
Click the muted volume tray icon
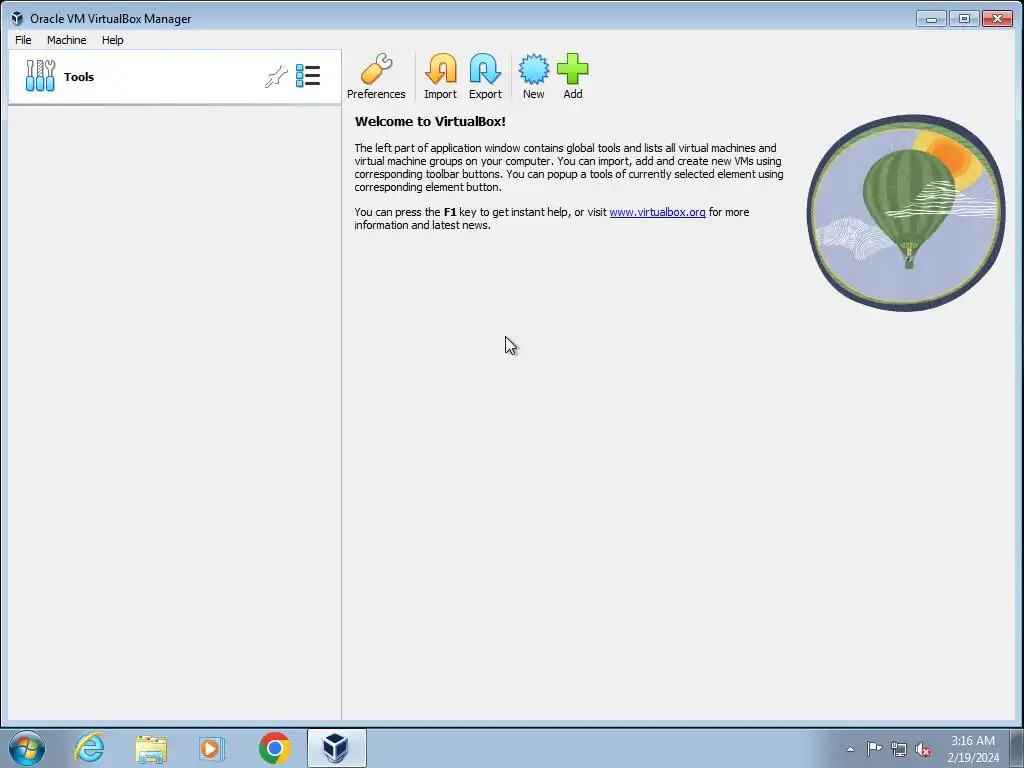pos(923,750)
